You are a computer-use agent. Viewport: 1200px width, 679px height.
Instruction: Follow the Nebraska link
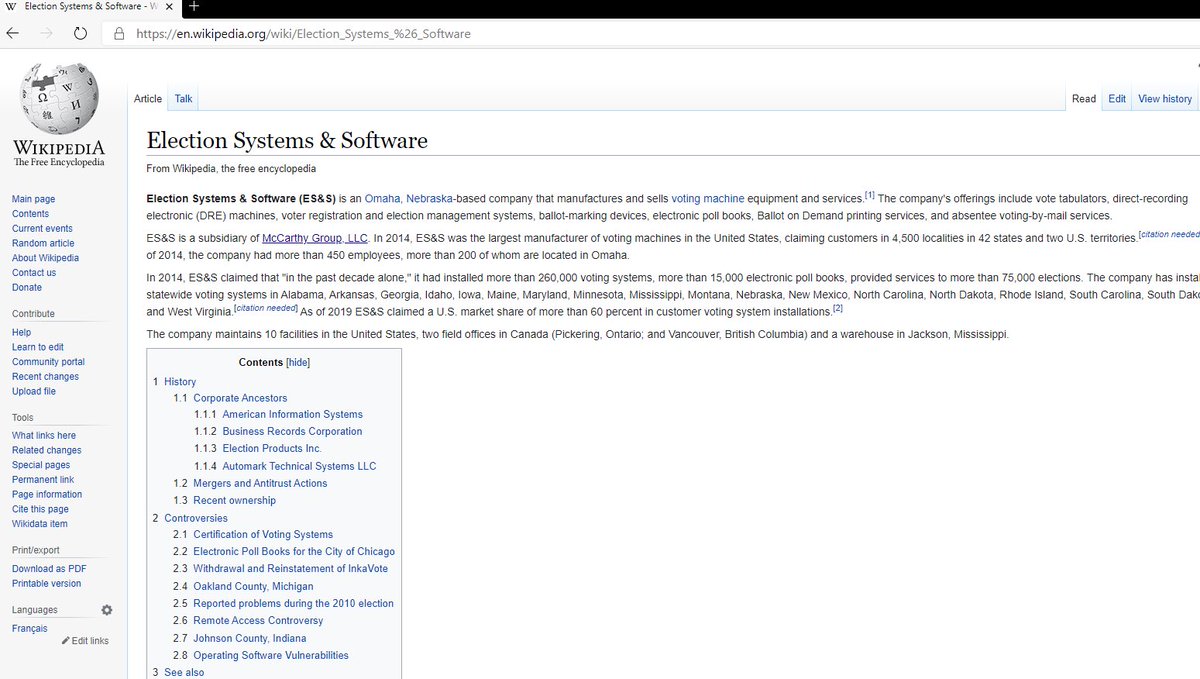429,199
